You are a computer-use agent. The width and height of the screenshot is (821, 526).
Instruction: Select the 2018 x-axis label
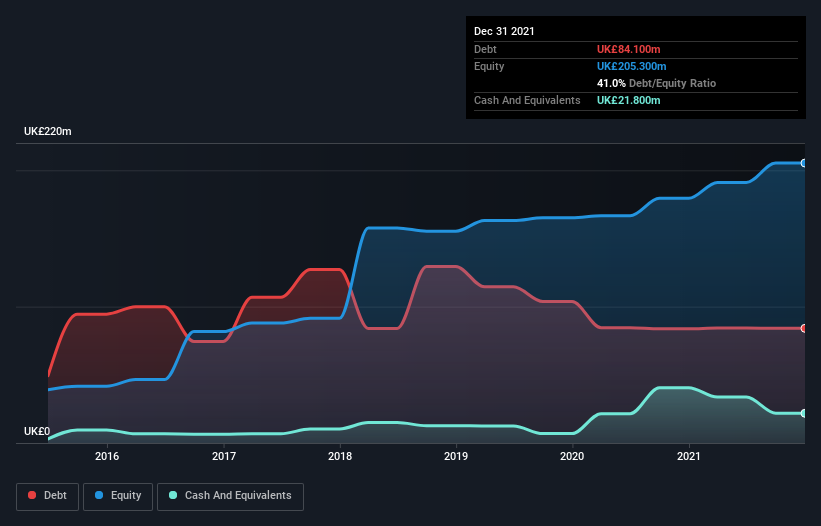tap(340, 456)
